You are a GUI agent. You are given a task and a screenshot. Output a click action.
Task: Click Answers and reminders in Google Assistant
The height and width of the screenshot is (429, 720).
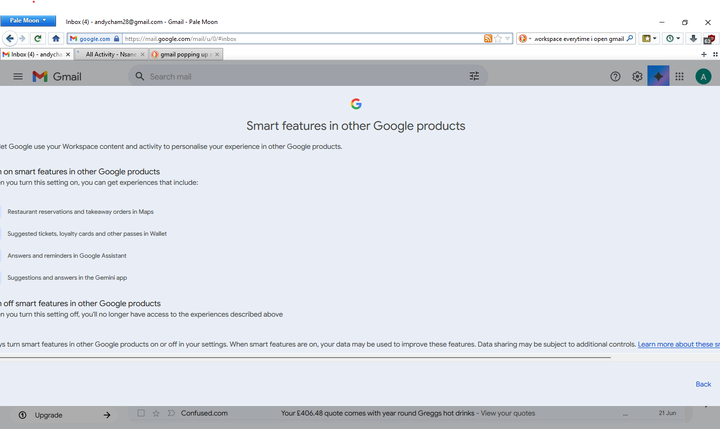67,256
